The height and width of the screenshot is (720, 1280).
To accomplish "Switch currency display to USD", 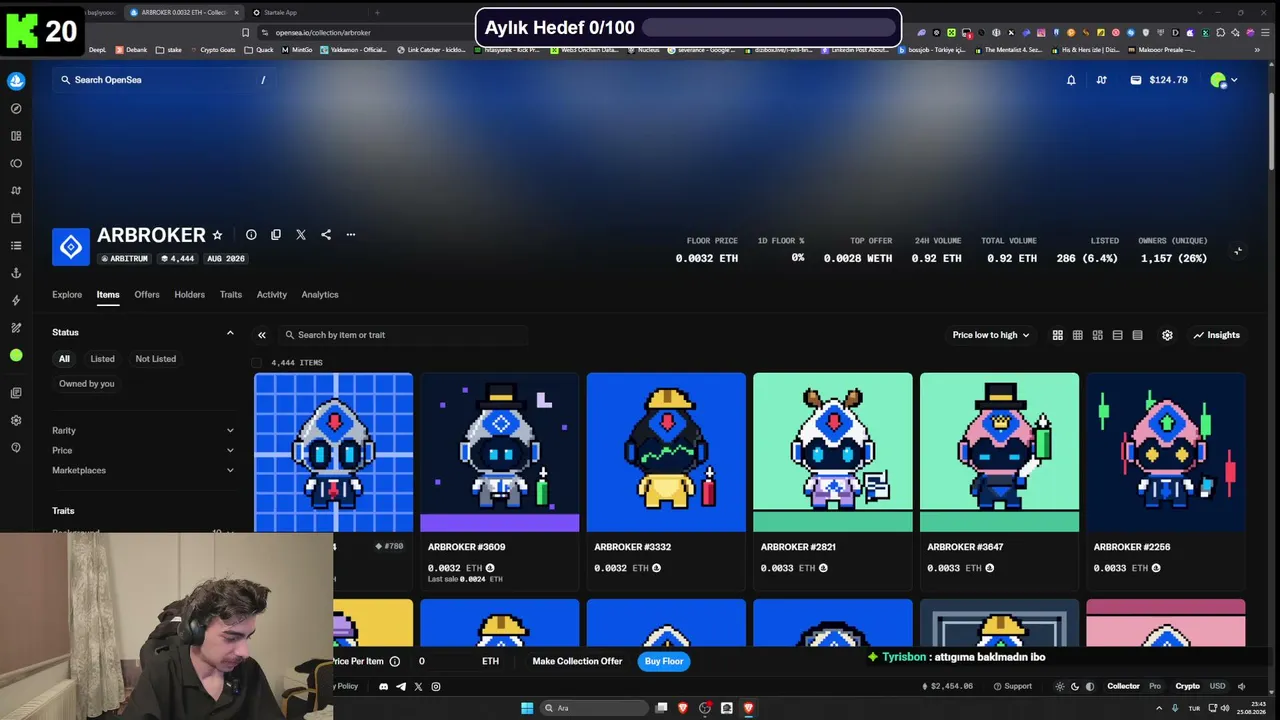I will click(1217, 686).
